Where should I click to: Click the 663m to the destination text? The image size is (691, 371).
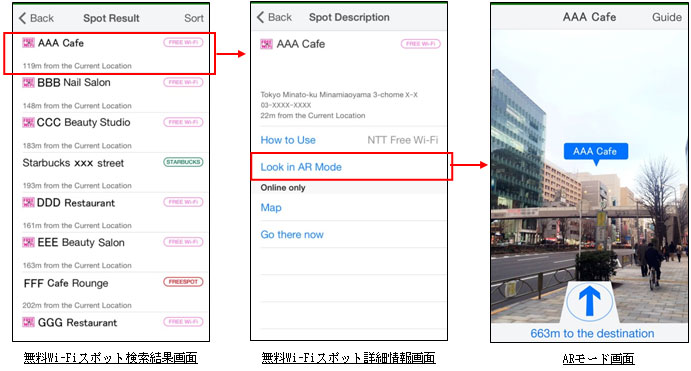coord(592,333)
